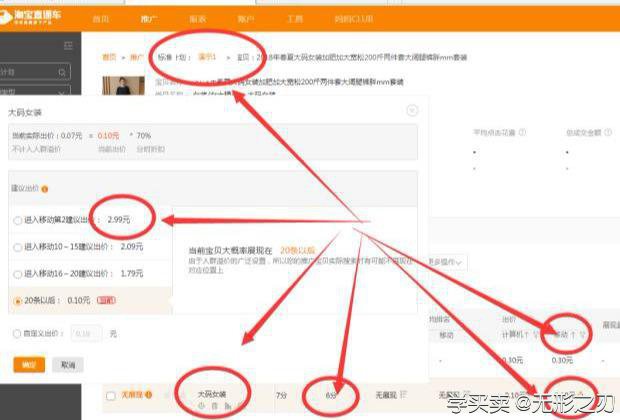Click the 首页 breadcrumb link
620x420 pixels.
(109, 57)
